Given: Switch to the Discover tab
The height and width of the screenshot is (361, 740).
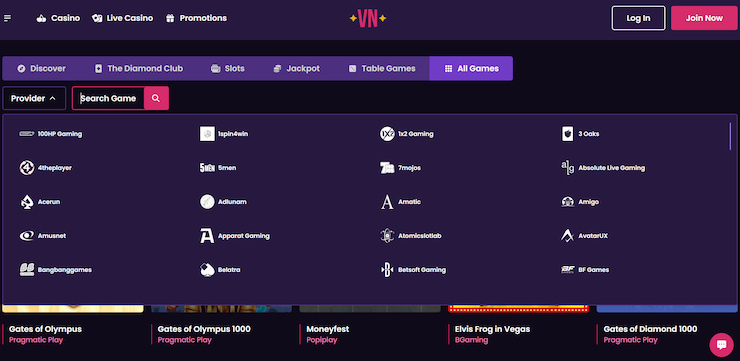Looking at the screenshot, I should point(41,68).
